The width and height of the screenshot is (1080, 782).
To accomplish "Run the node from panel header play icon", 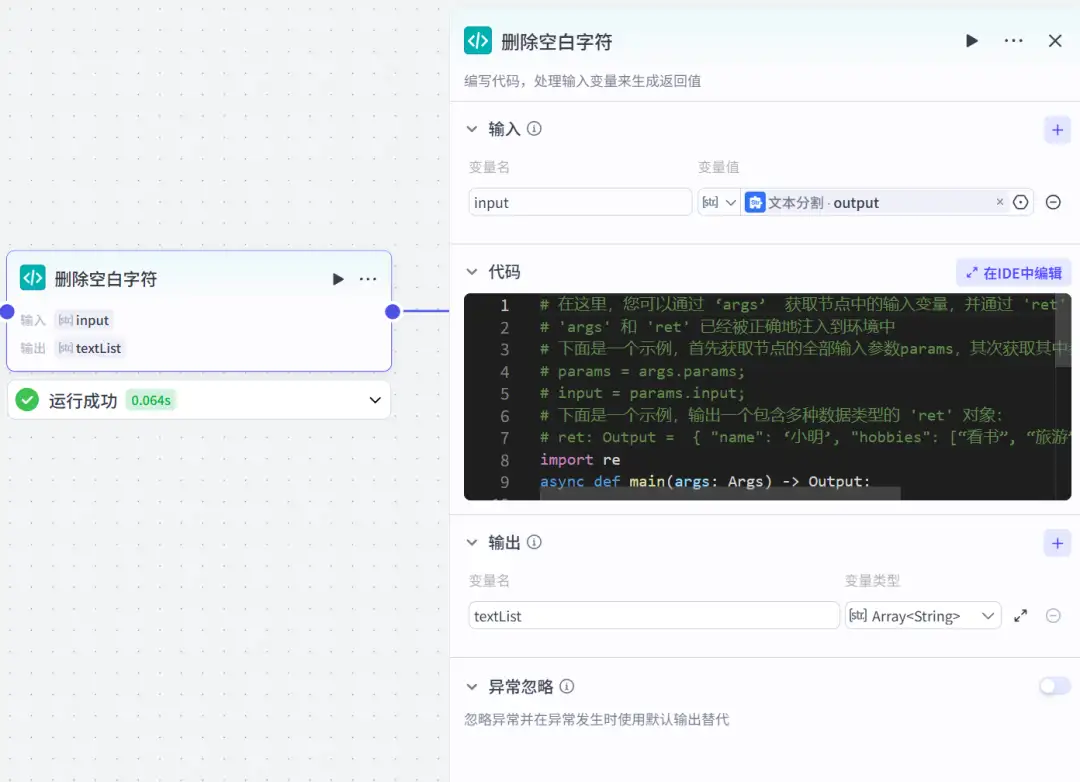I will click(x=971, y=41).
